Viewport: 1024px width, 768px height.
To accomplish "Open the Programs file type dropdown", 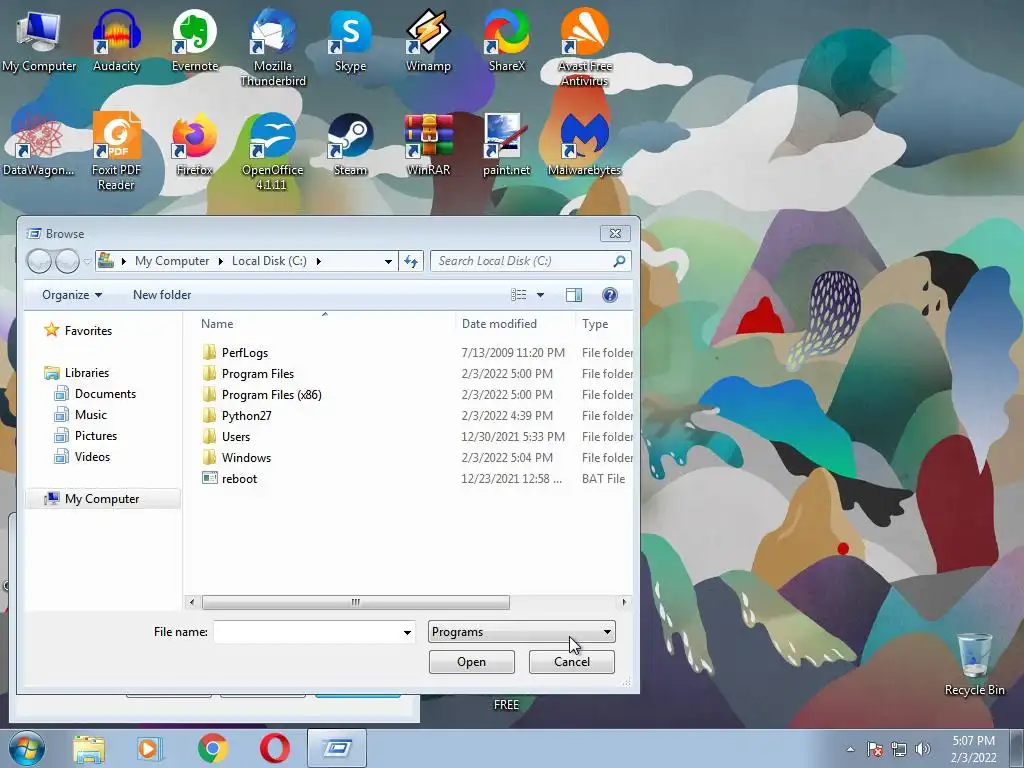I will coord(521,632).
